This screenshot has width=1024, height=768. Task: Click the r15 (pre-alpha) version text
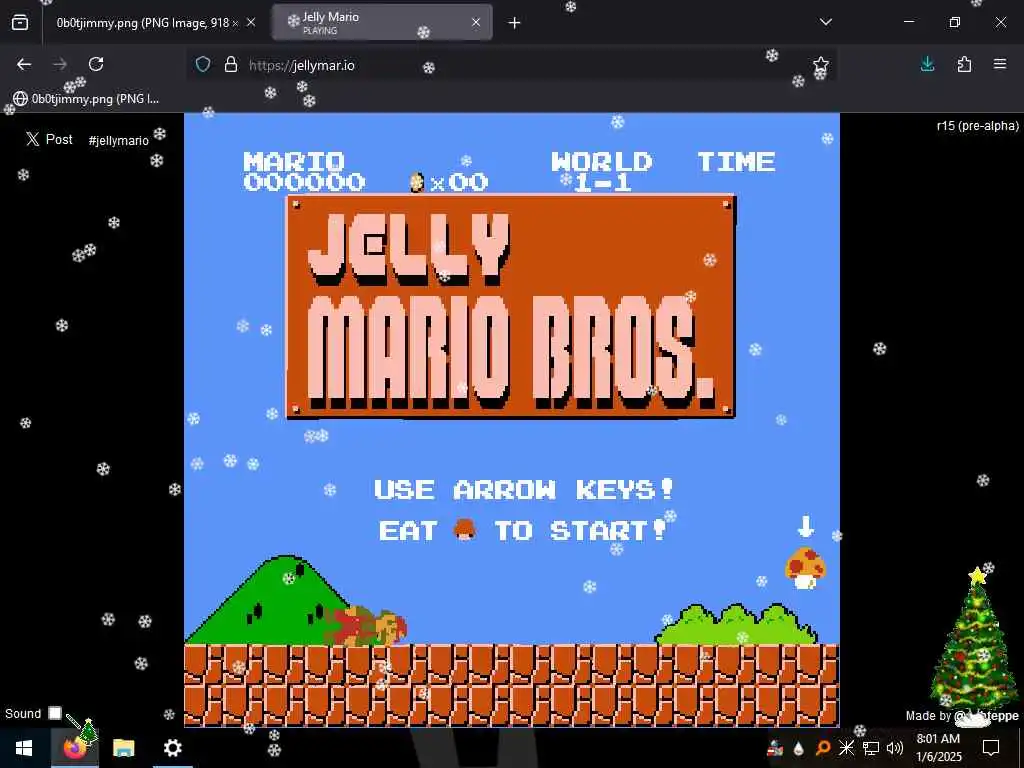coord(977,126)
